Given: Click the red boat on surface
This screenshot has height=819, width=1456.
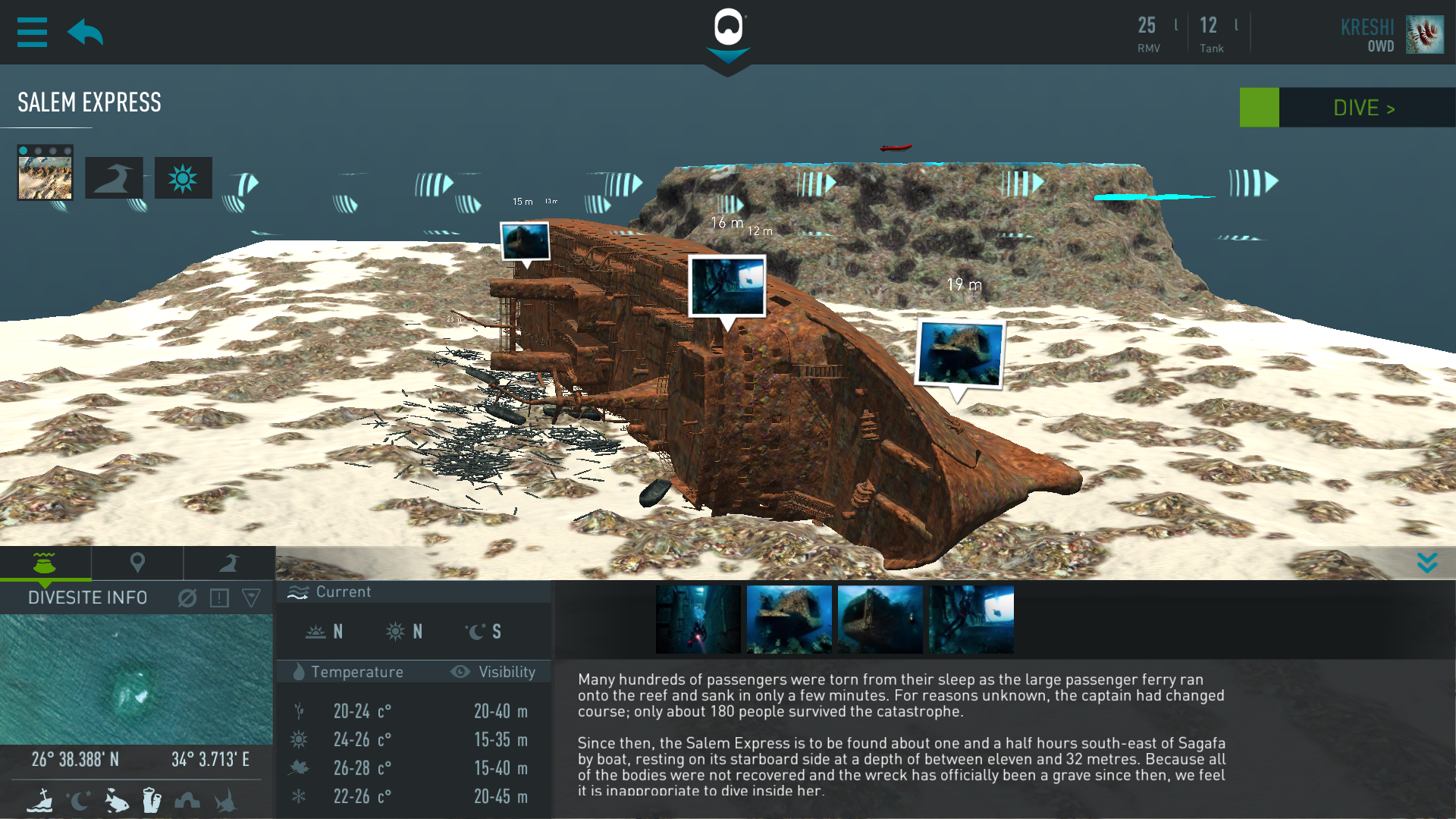Looking at the screenshot, I should tap(896, 148).
